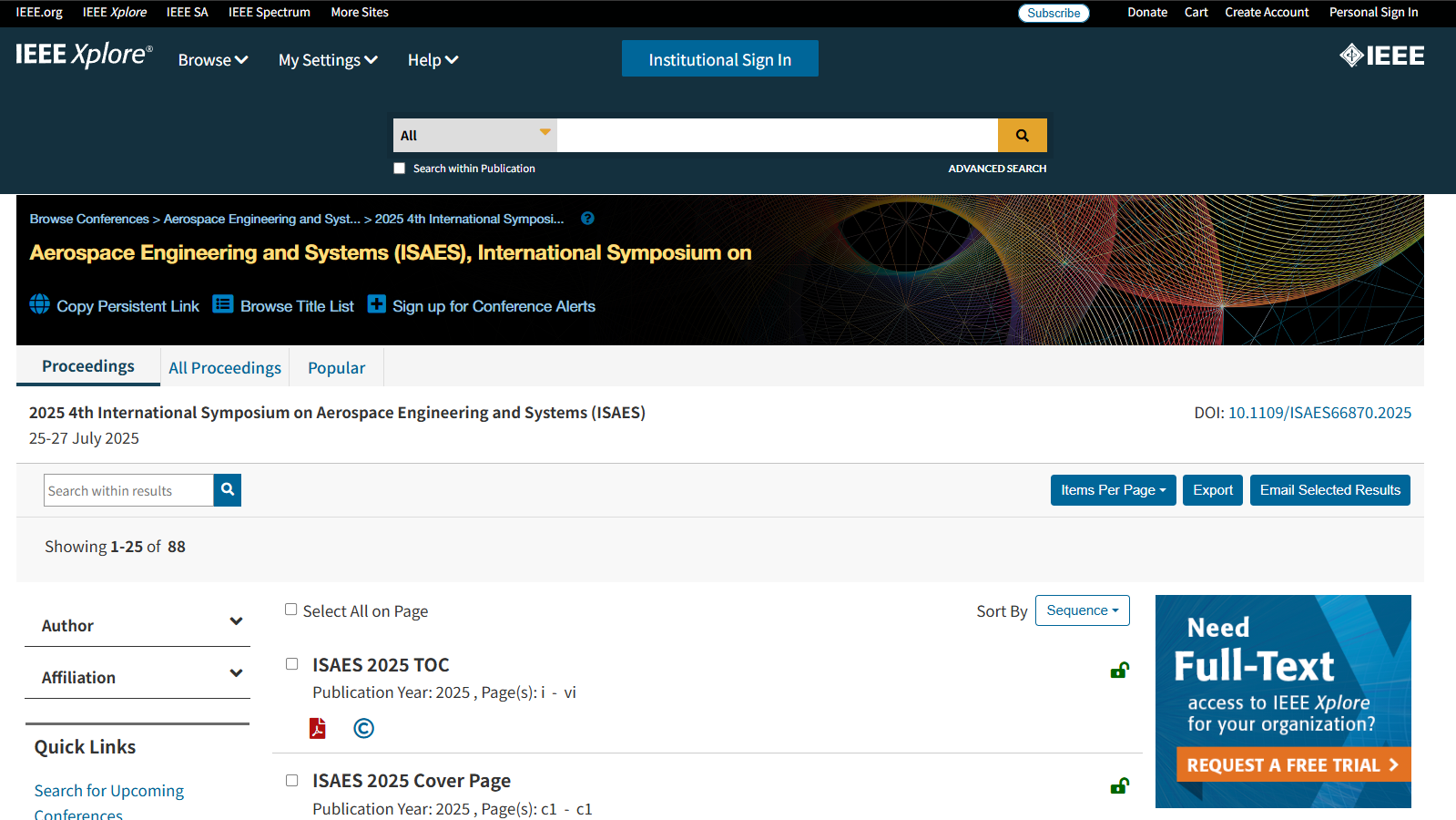The image size is (1456, 820).
Task: Open the PDF icon for ISAES 2025 TOC
Action: coord(318,728)
